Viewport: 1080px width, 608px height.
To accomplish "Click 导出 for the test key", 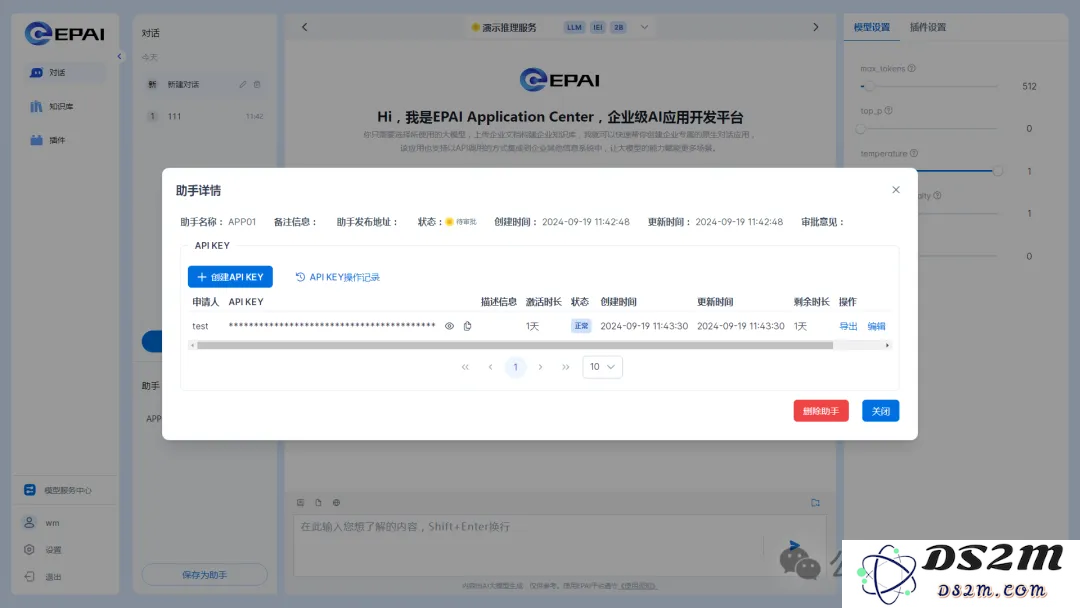I will (848, 326).
